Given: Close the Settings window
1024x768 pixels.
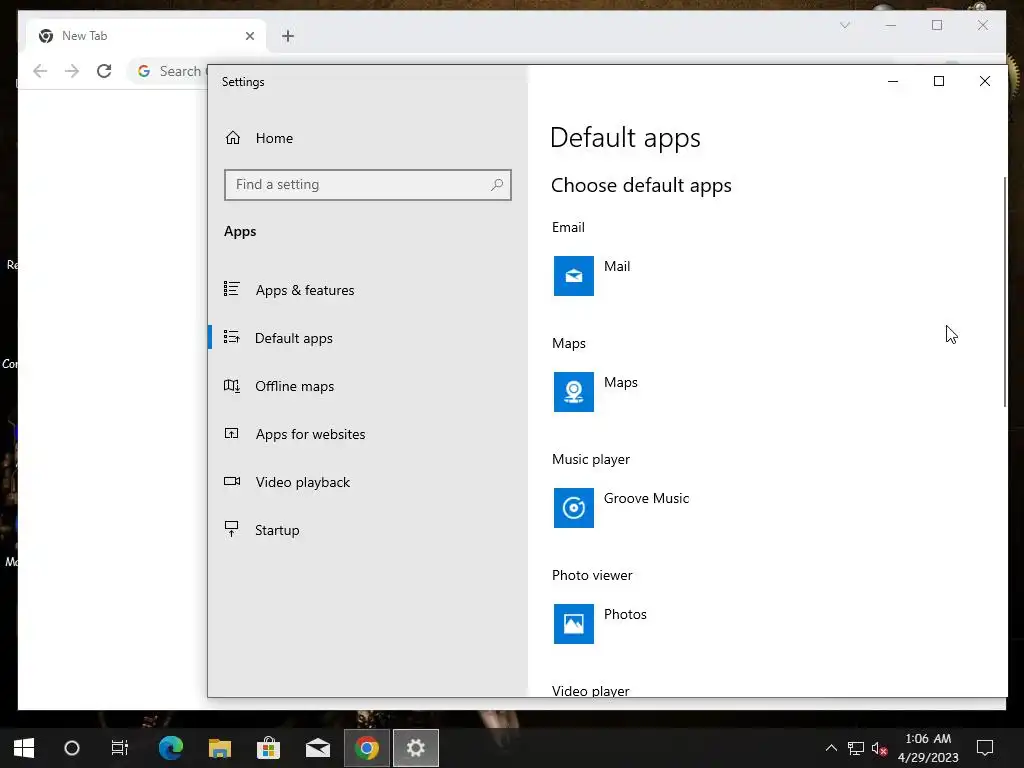Looking at the screenshot, I should point(985,81).
